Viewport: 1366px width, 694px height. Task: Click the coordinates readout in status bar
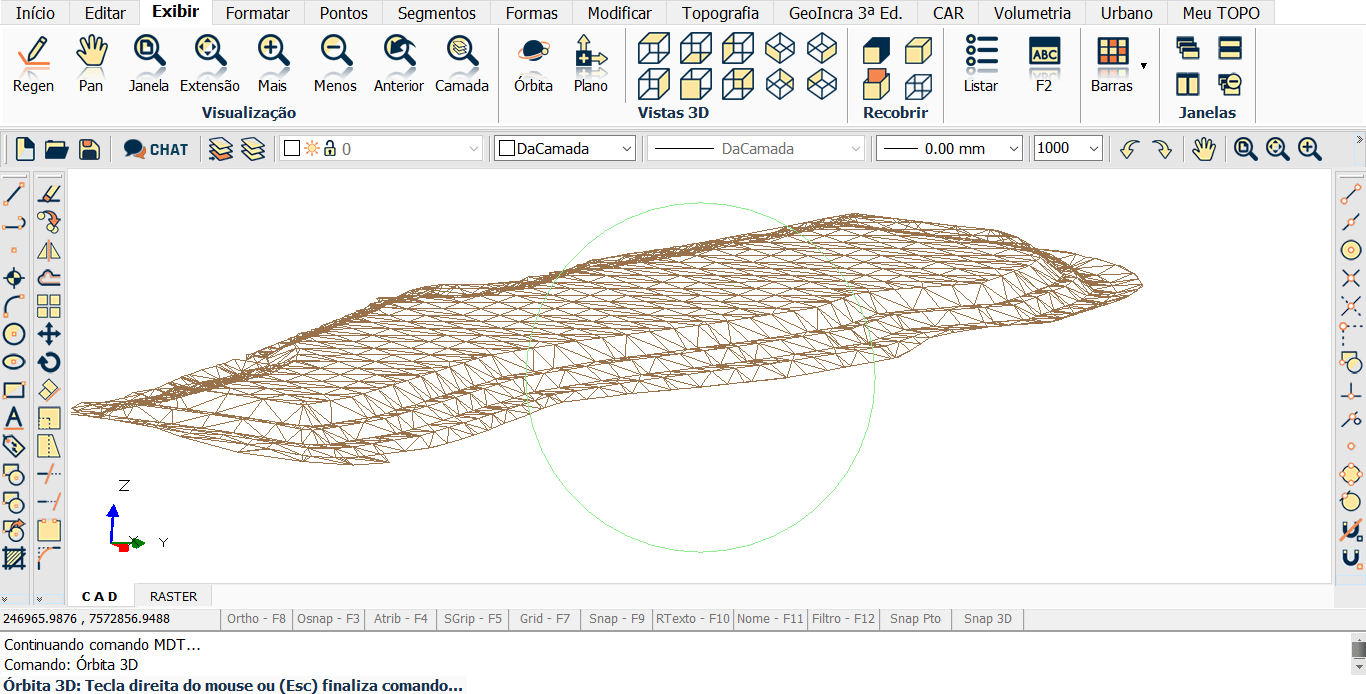(x=87, y=619)
